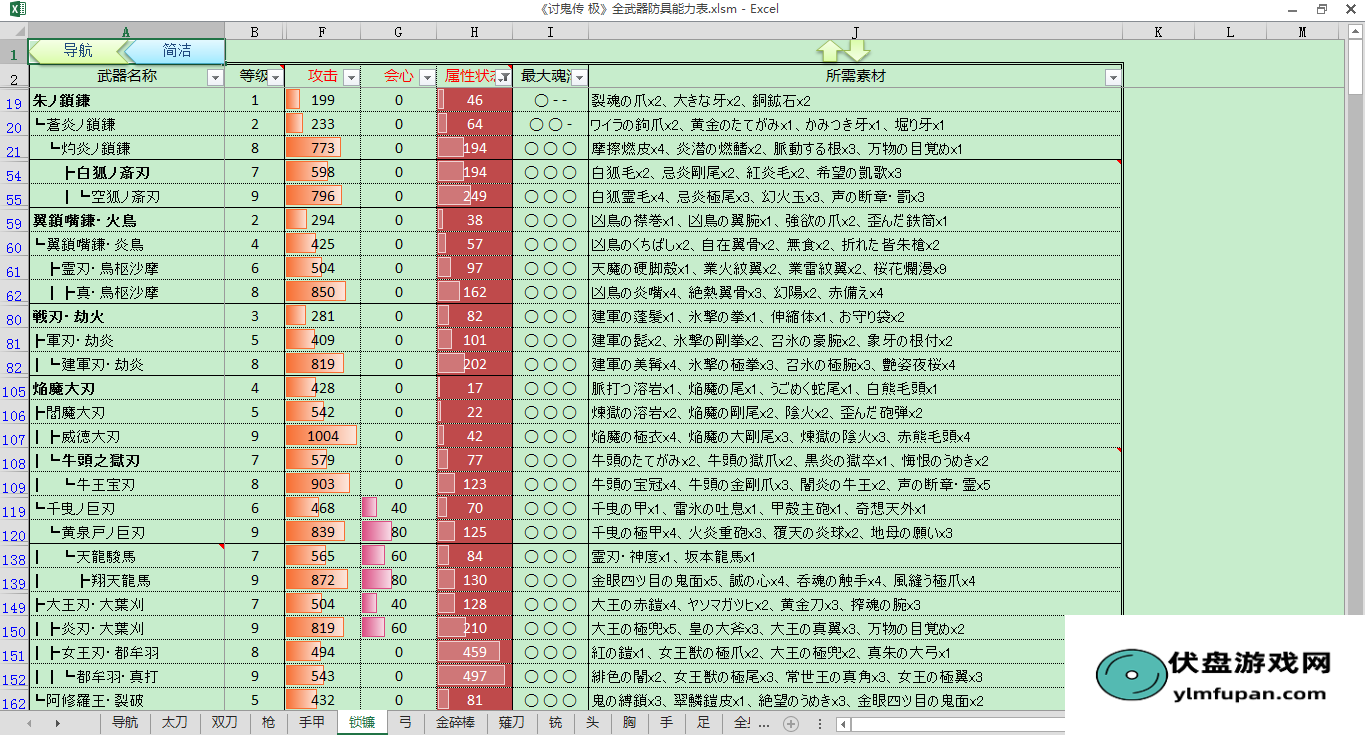Select the materials cell starting with 金眼四ツ目の鬼面x5
1365x735 pixels.
tap(855, 580)
